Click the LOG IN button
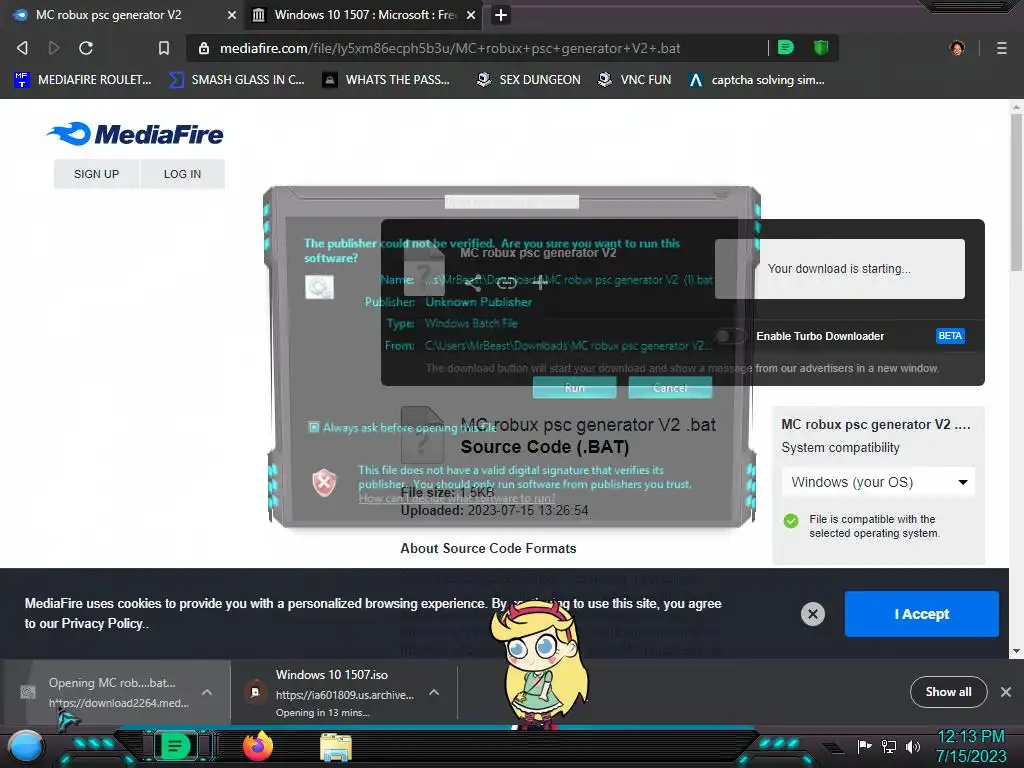Viewport: 1024px width, 768px height. [x=182, y=174]
